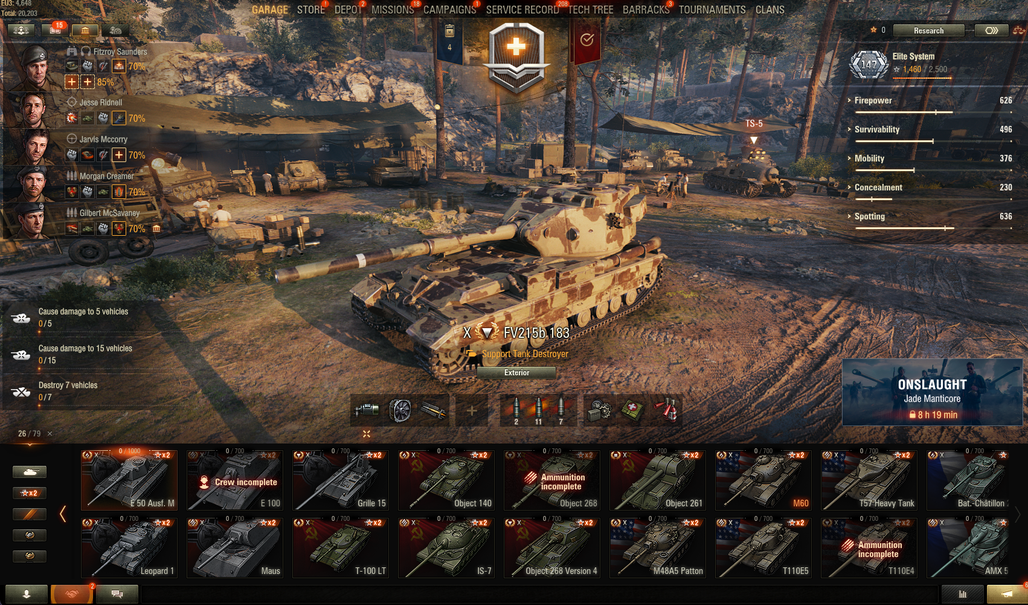Open the contacts handshake icon with badge

tap(71, 594)
